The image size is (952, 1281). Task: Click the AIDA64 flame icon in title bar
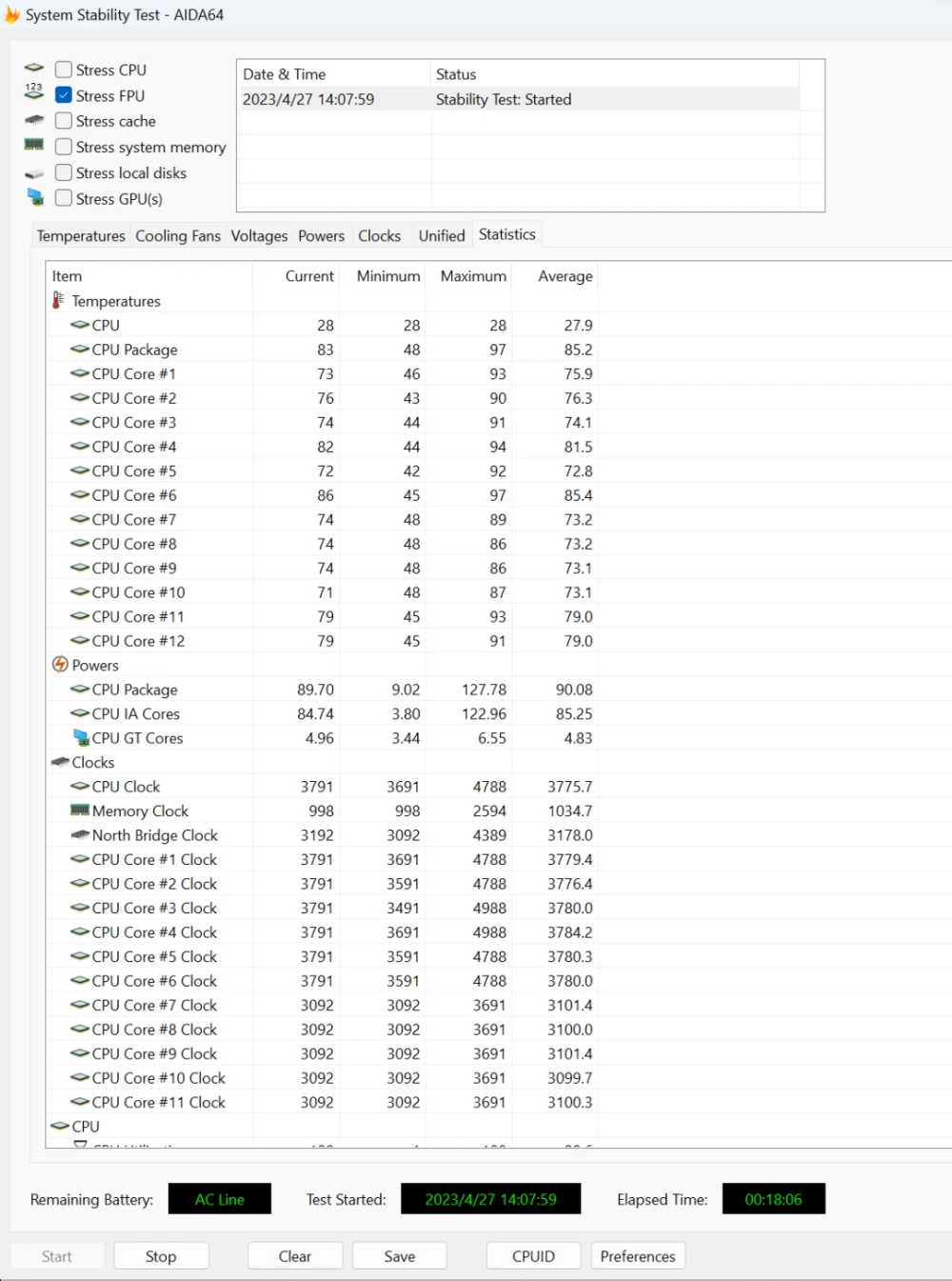click(11, 15)
